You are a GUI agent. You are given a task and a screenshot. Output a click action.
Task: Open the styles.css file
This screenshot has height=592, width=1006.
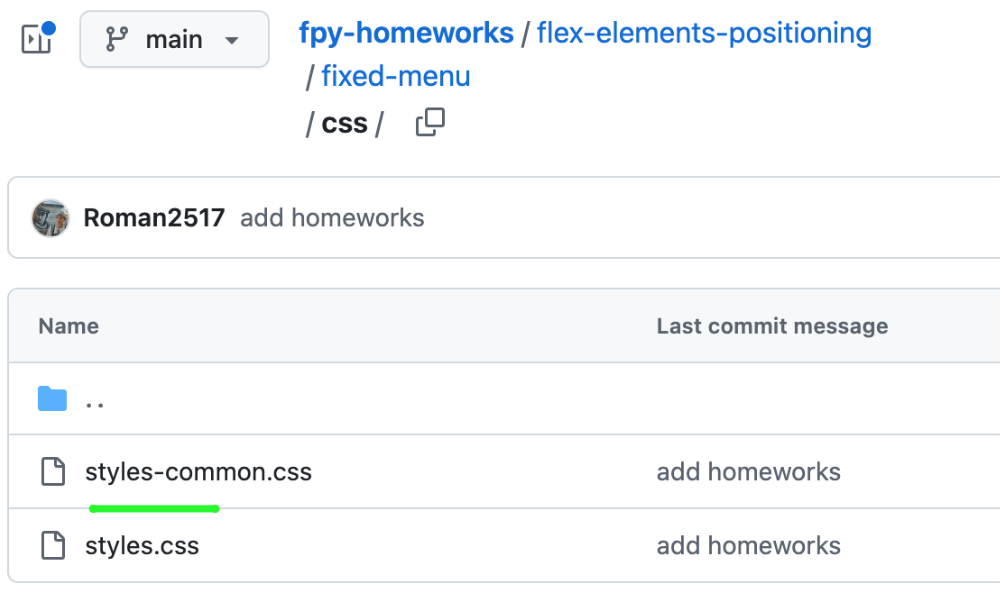142,546
